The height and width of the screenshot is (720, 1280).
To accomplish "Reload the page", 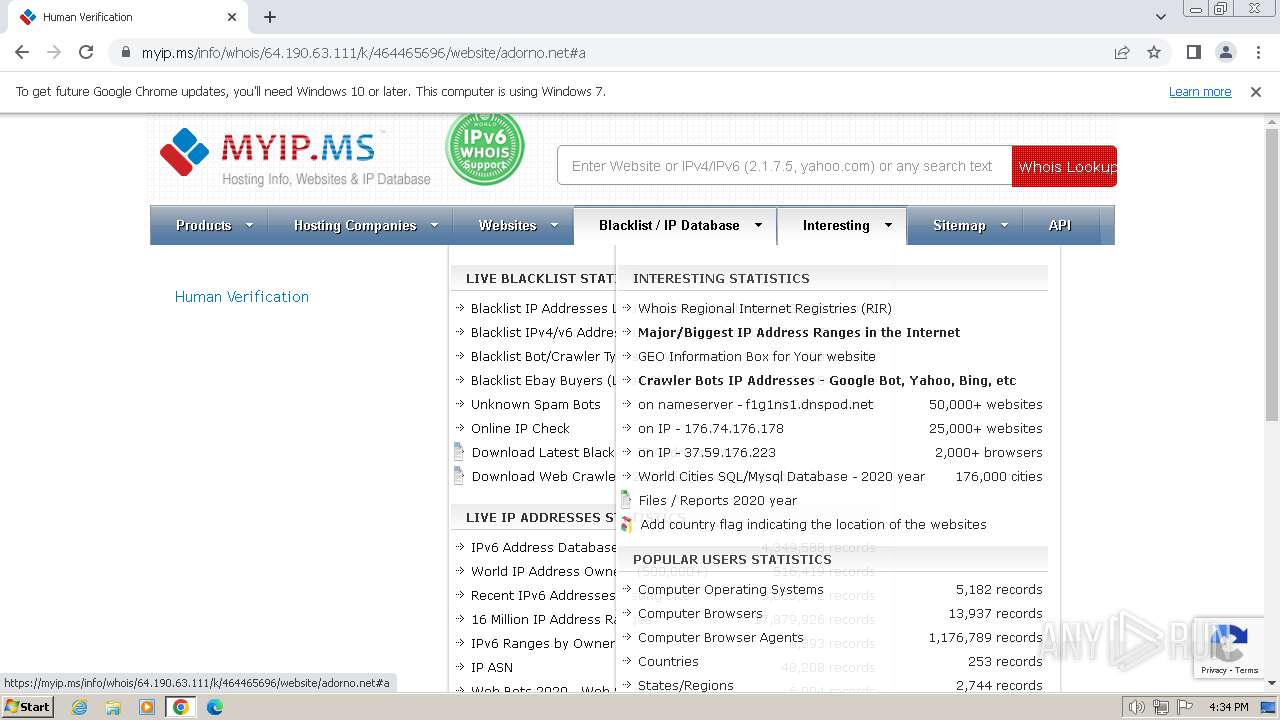I will point(86,52).
